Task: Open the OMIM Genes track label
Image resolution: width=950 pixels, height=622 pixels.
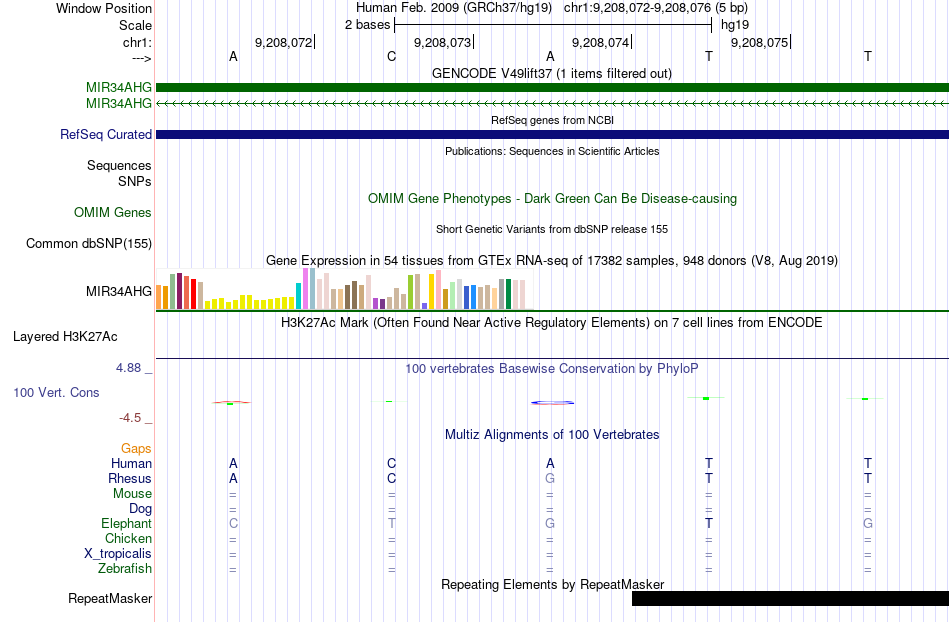Action: tap(113, 213)
